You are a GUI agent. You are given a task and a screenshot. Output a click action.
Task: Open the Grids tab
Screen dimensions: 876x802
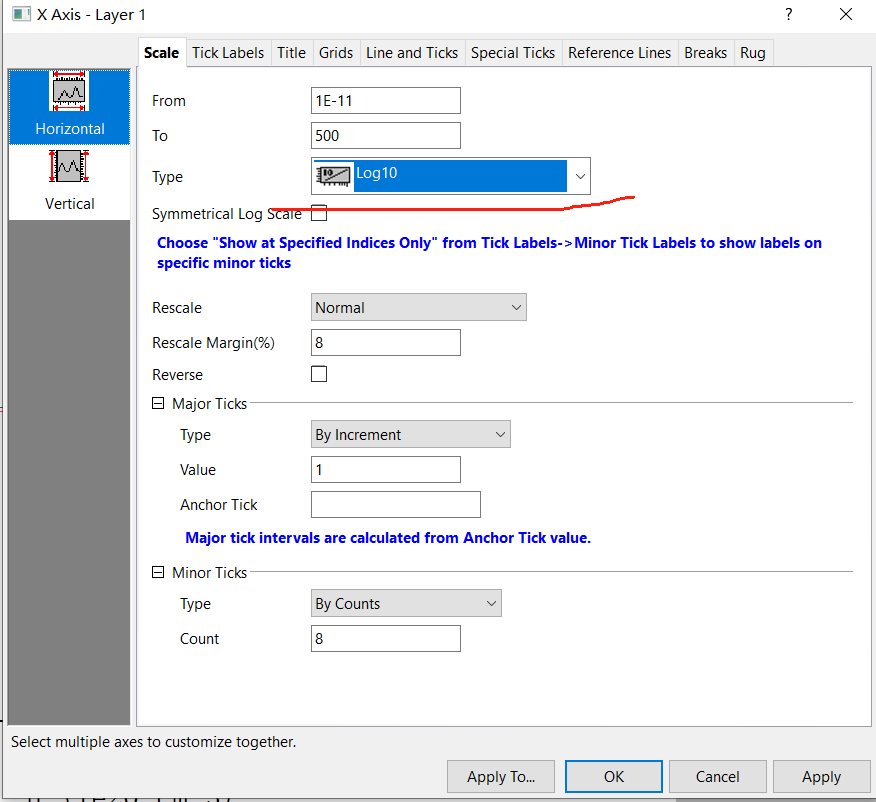pos(336,52)
